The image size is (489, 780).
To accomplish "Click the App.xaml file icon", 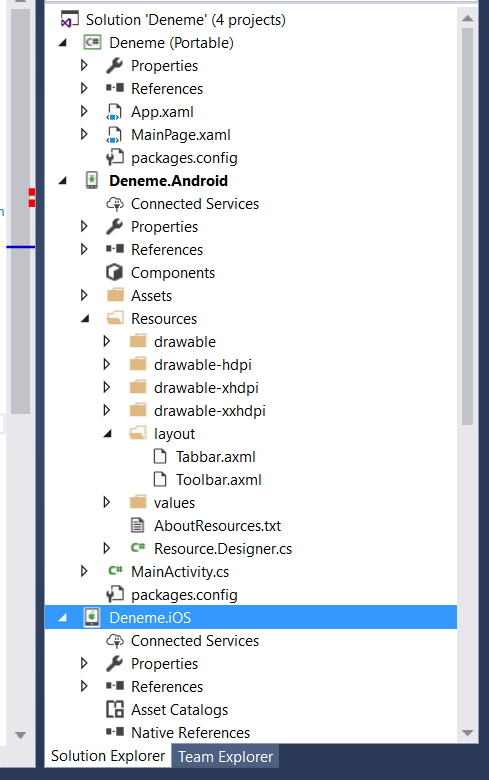I will [x=114, y=111].
